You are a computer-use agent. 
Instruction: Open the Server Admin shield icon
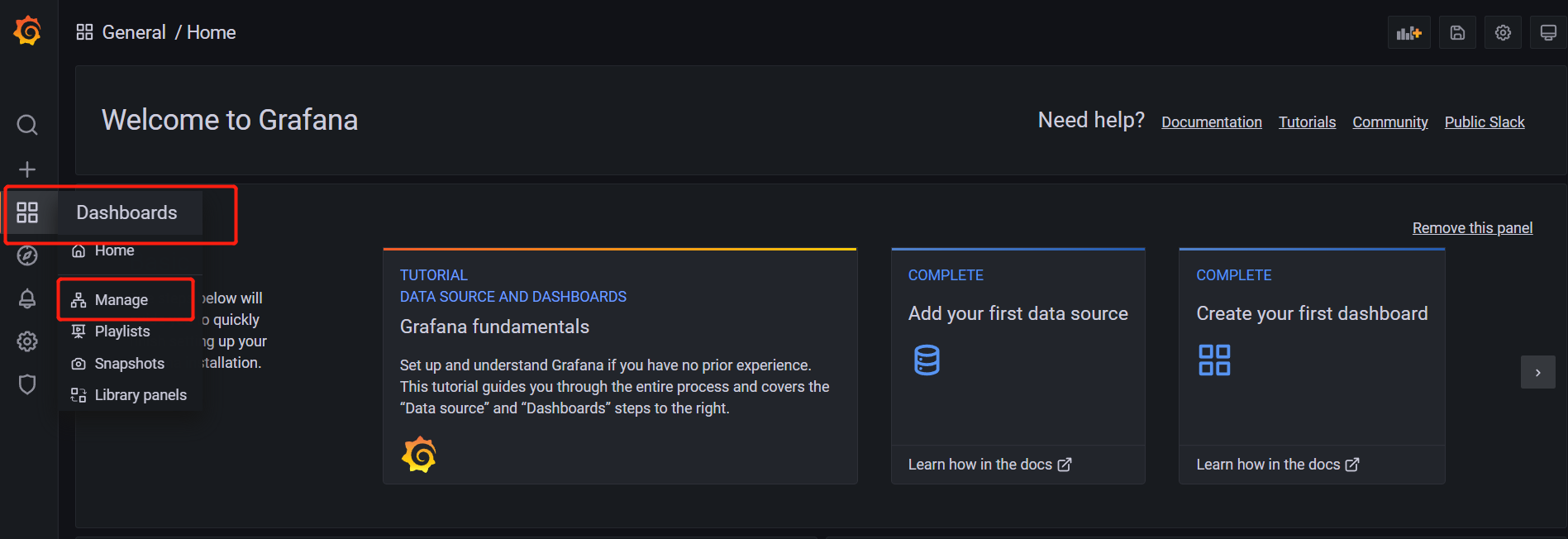tap(27, 384)
